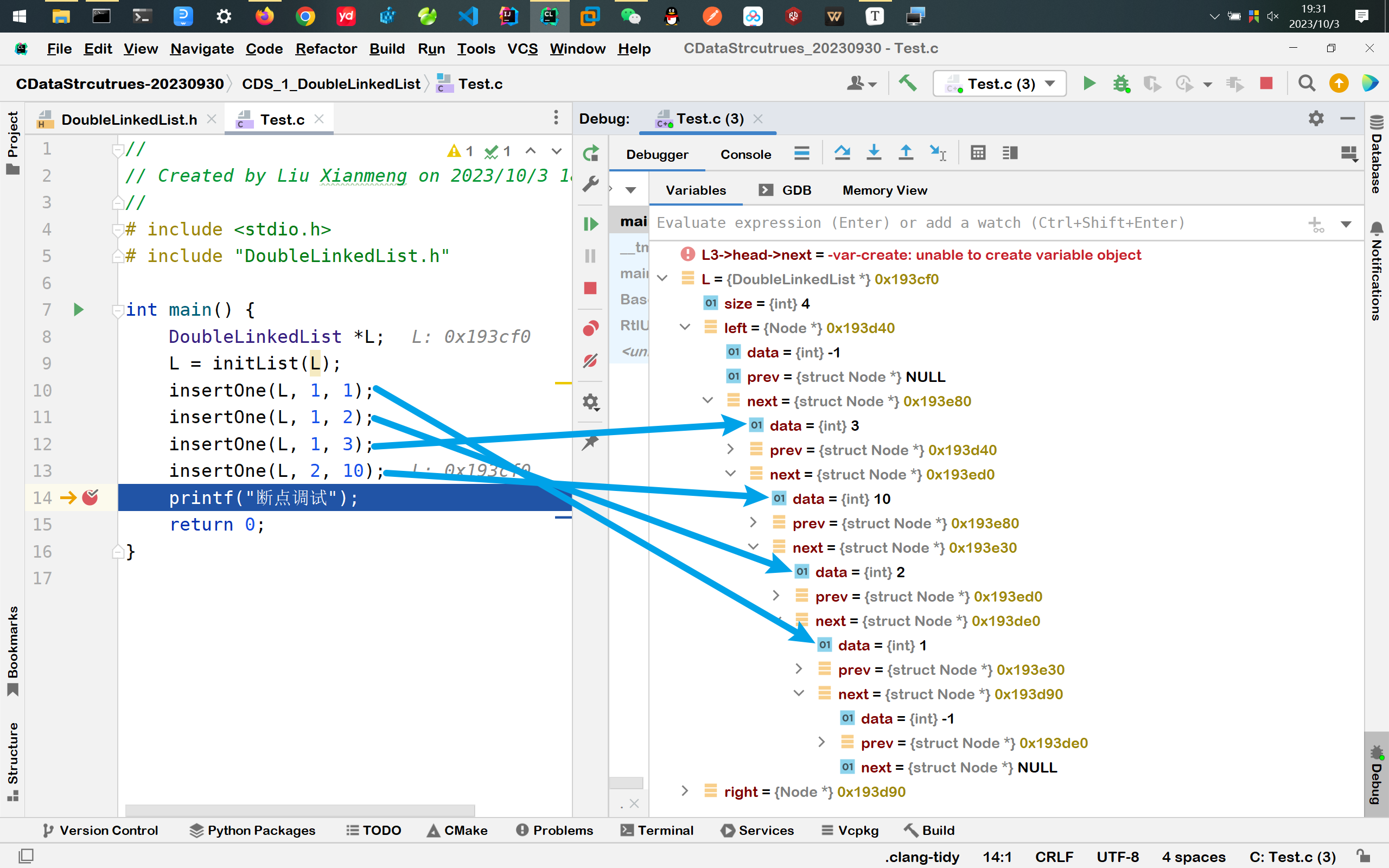The width and height of the screenshot is (1389, 868).
Task: Open Firefox from the Windows taskbar
Action: pyautogui.click(x=265, y=16)
